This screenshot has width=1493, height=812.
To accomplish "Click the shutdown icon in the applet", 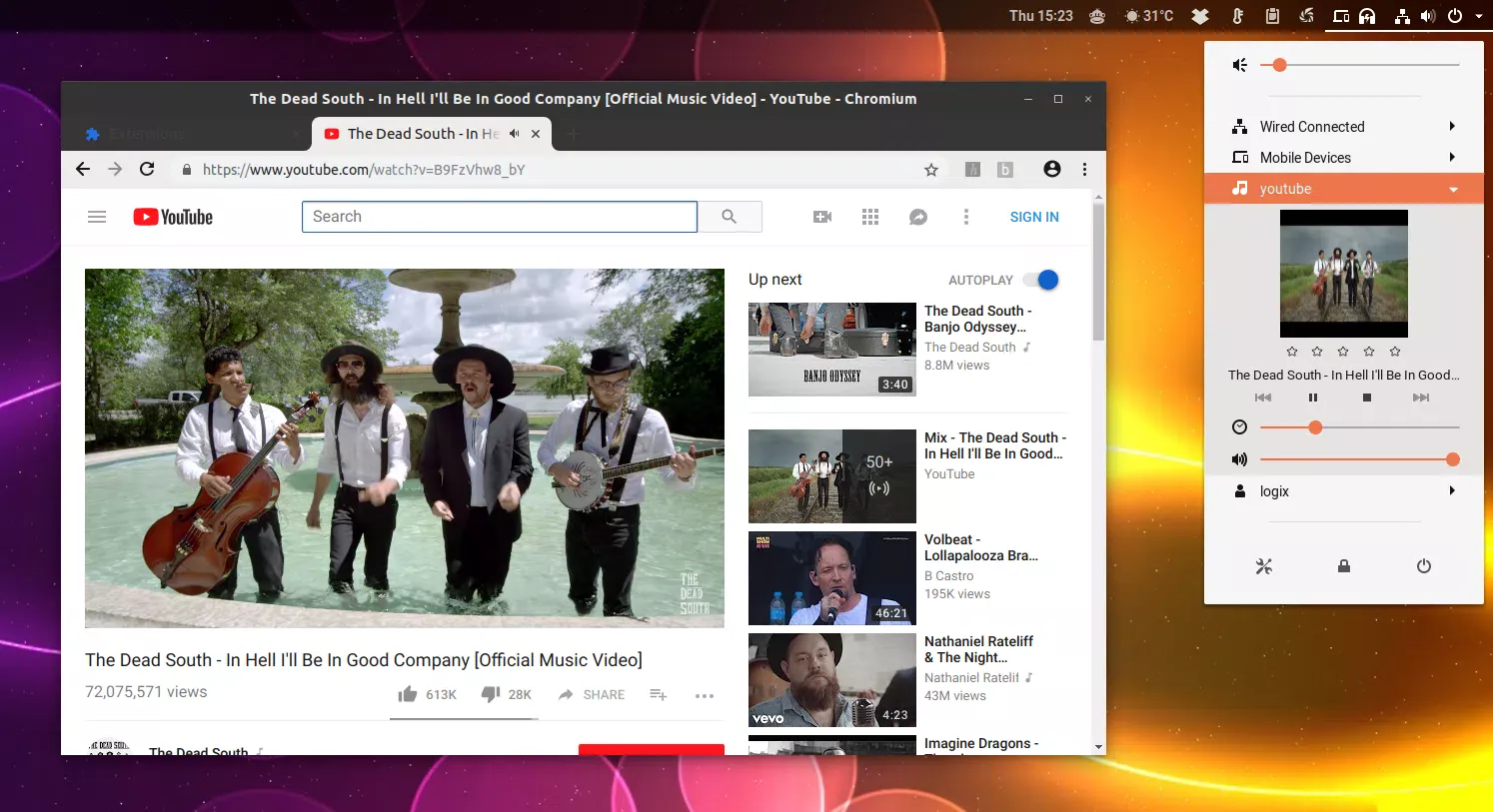I will (1423, 566).
